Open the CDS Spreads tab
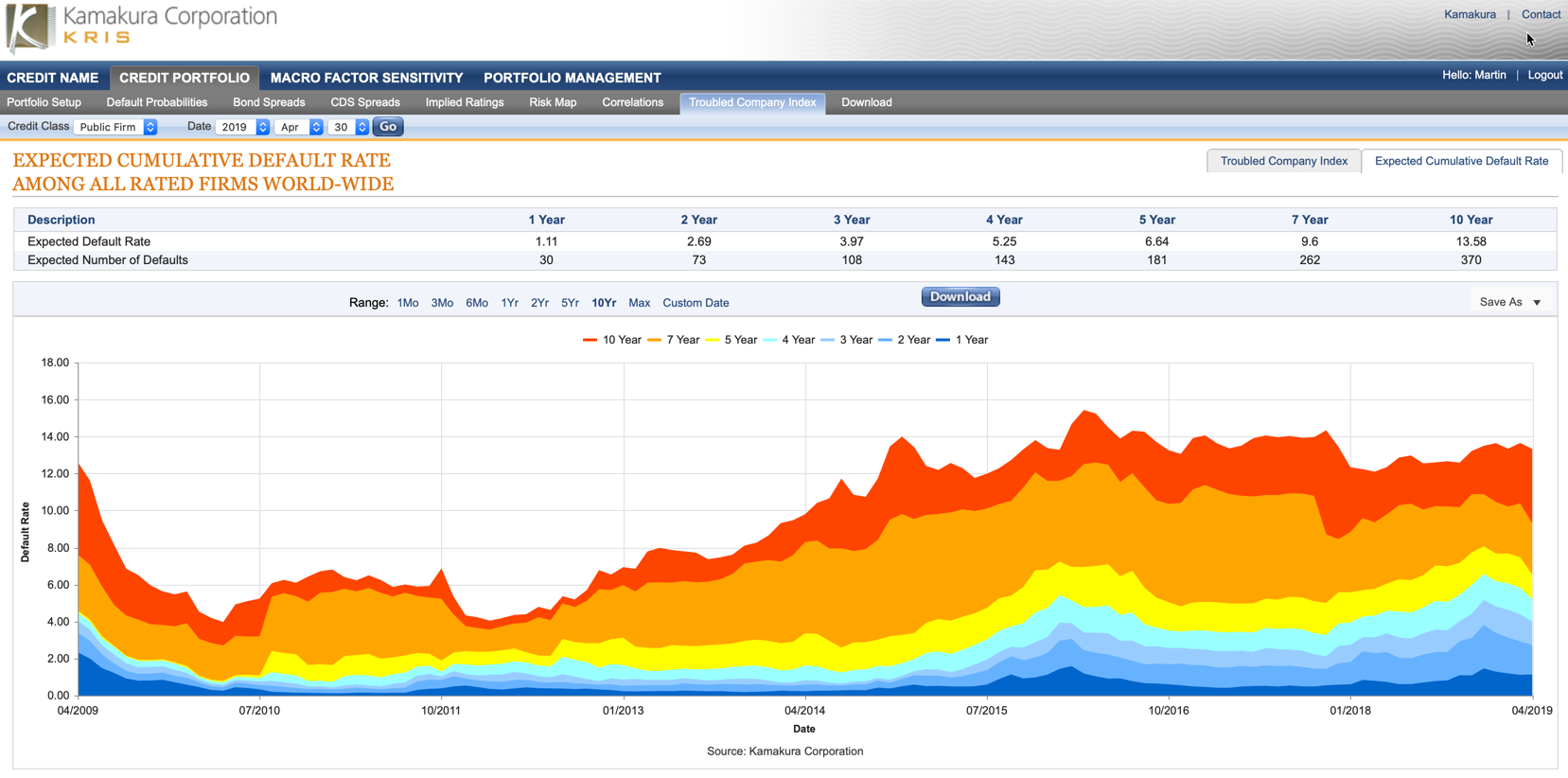The width and height of the screenshot is (1568, 778). click(x=365, y=102)
